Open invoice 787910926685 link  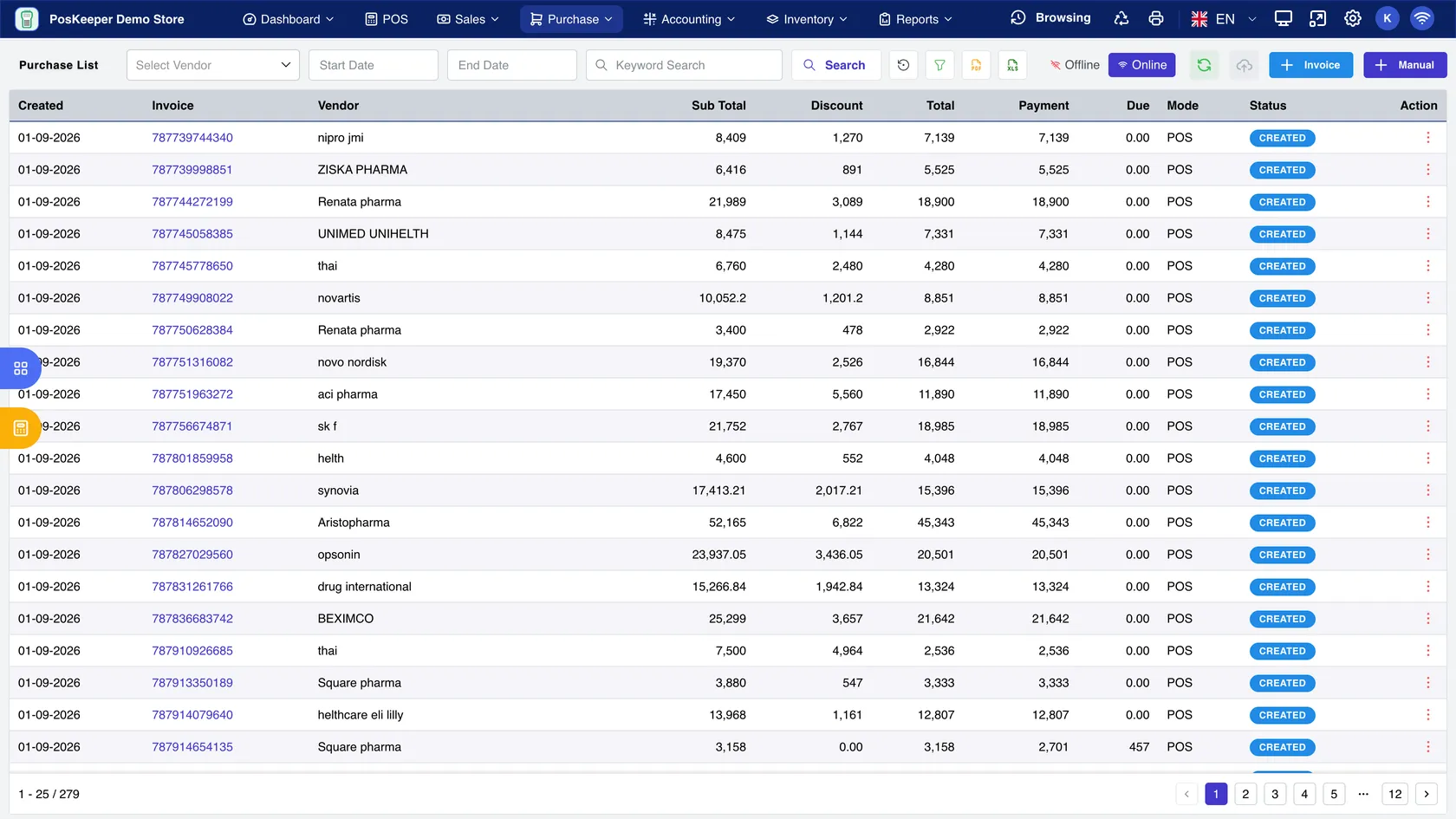pos(192,651)
